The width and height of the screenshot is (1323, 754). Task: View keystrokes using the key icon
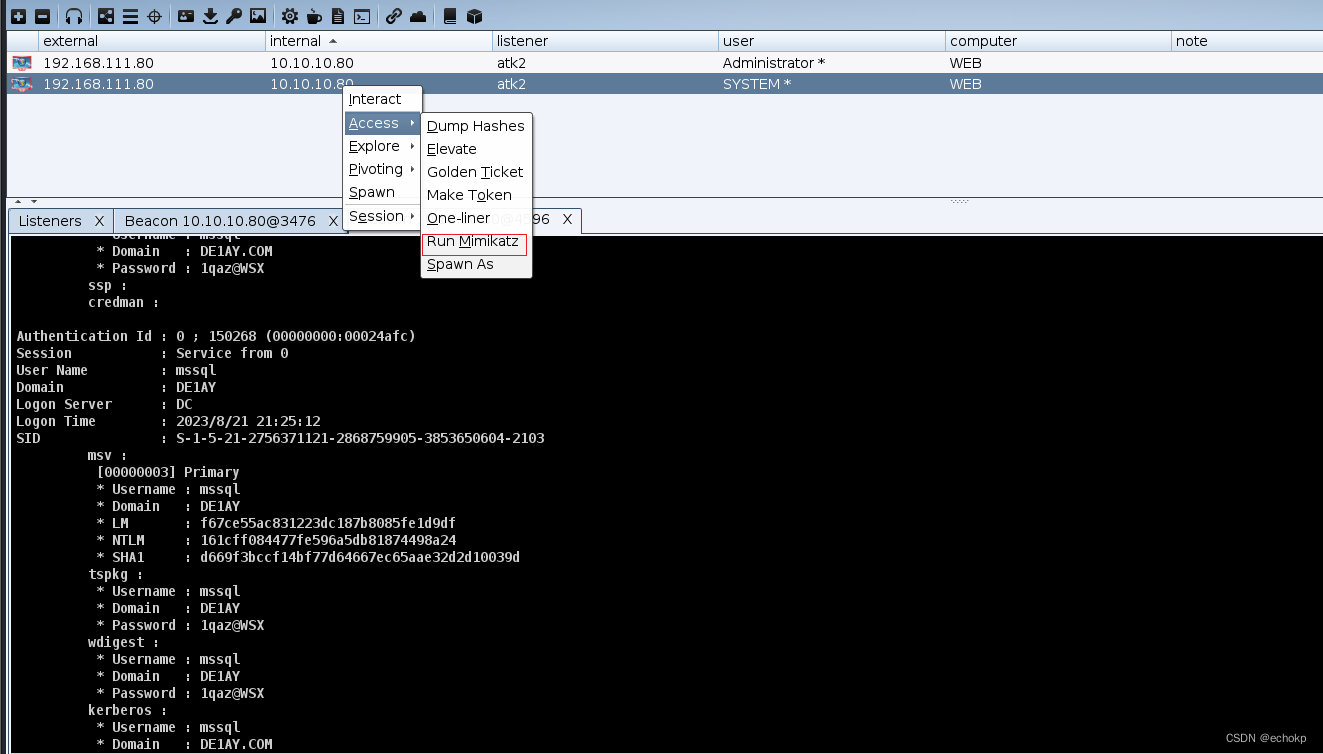coord(234,16)
